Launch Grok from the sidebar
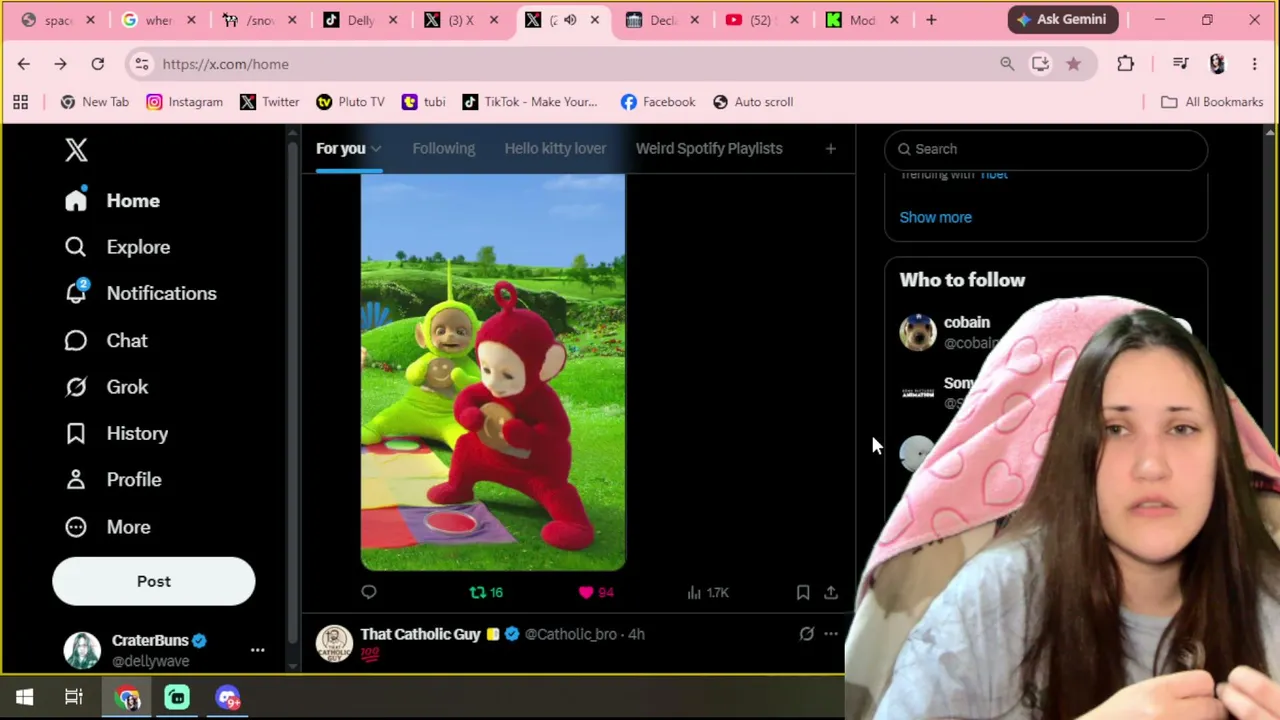This screenshot has width=1280, height=720. (x=106, y=387)
